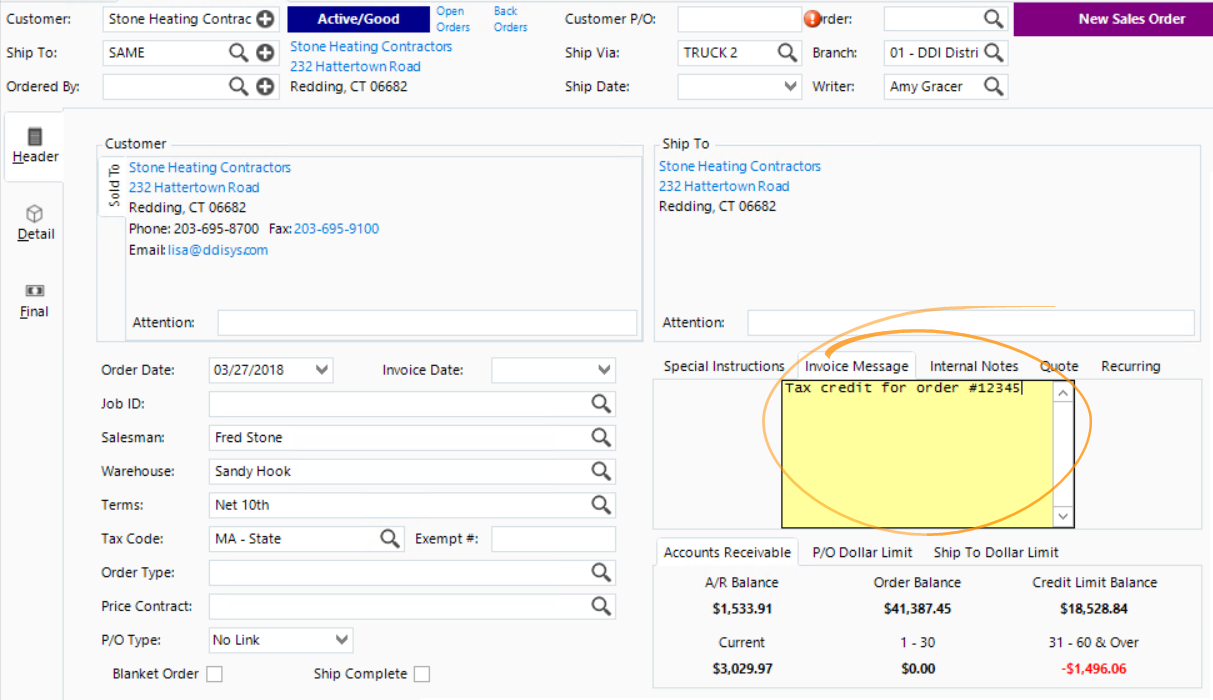Check the Ship Complete option

coord(421,674)
